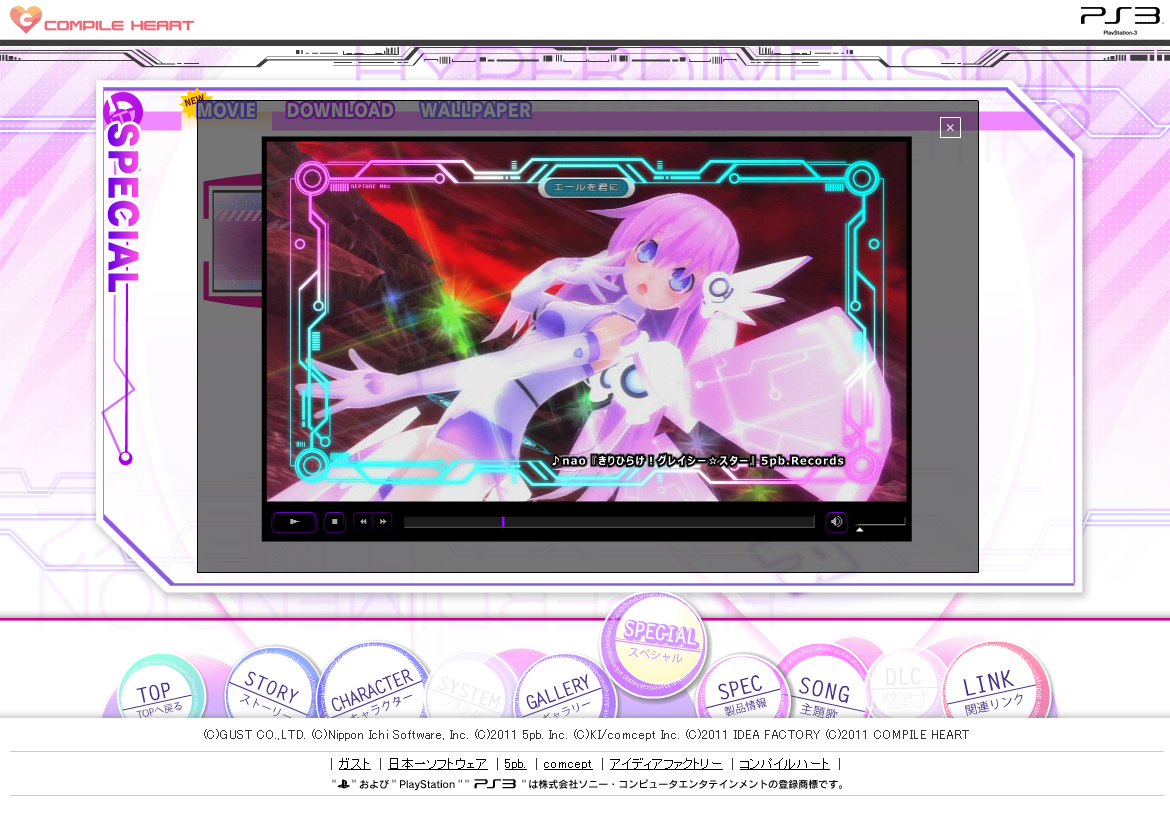Click the dimmed movie thumbnail behind the popup
1170x814 pixels.
click(x=234, y=241)
